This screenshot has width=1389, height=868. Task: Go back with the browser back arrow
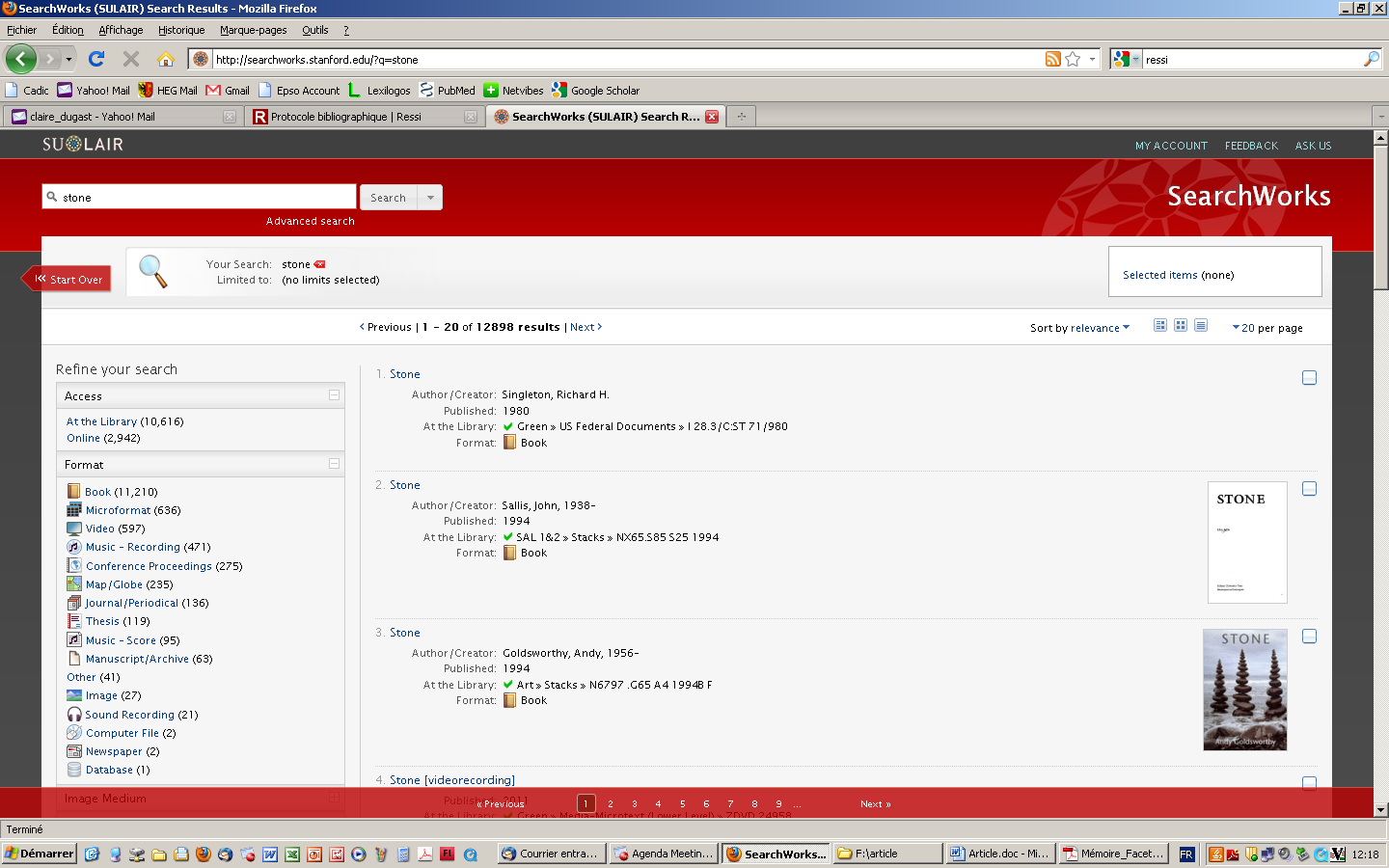tap(20, 59)
